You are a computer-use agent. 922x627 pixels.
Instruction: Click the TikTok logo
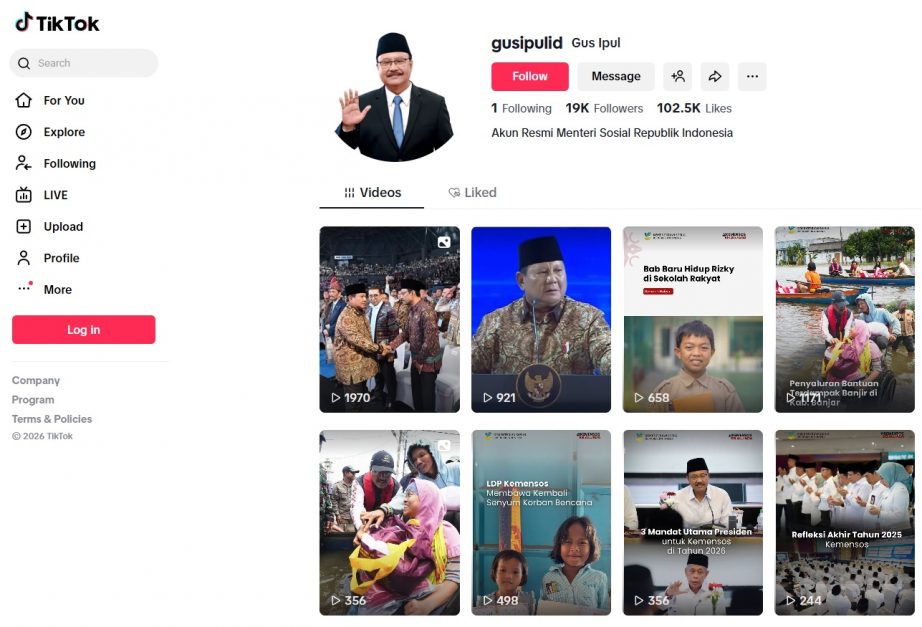57,23
